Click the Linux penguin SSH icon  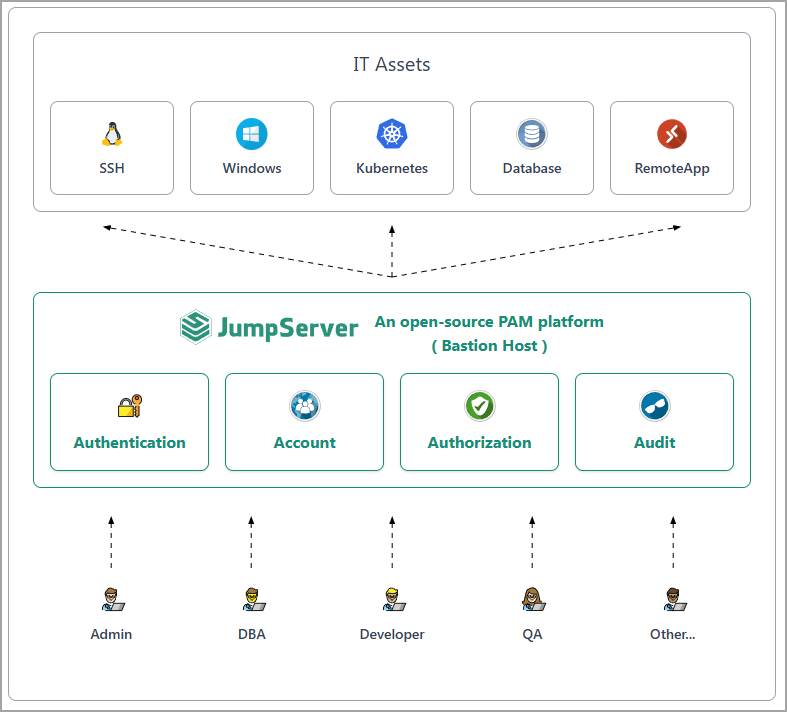[112, 134]
